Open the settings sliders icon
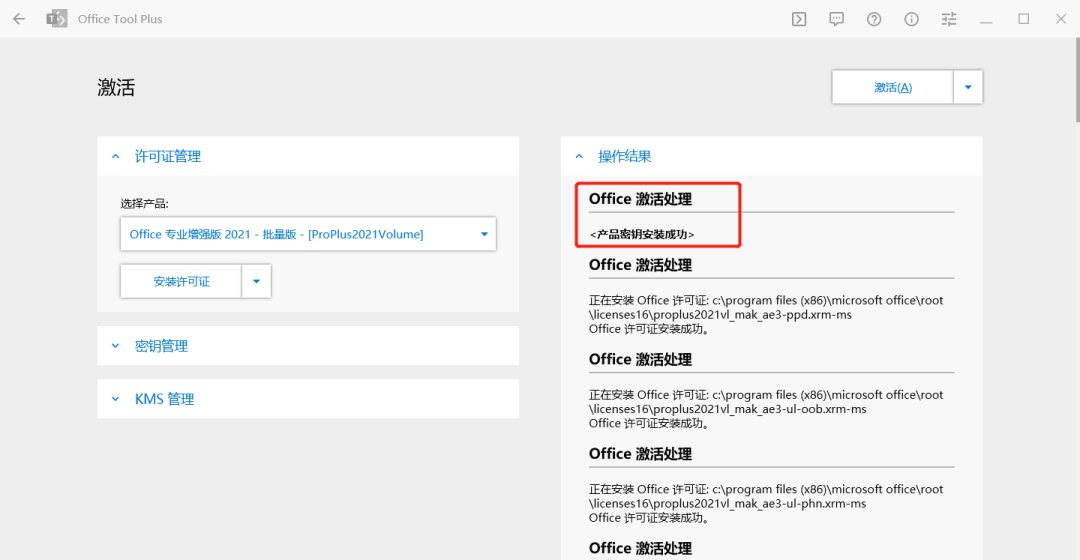The width and height of the screenshot is (1080, 560). click(949, 19)
